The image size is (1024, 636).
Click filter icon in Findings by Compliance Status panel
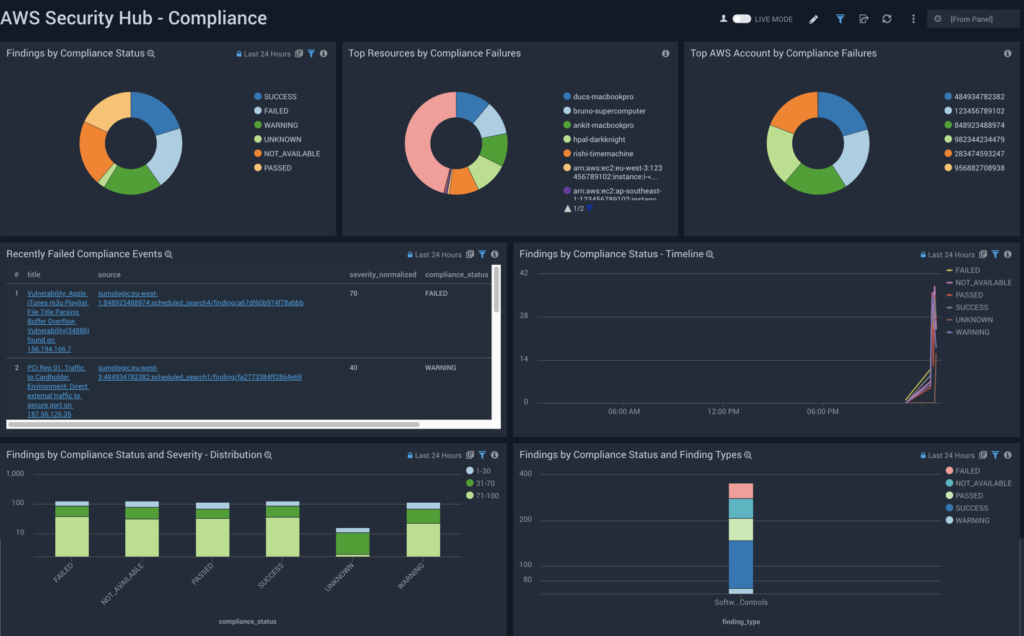[312, 54]
